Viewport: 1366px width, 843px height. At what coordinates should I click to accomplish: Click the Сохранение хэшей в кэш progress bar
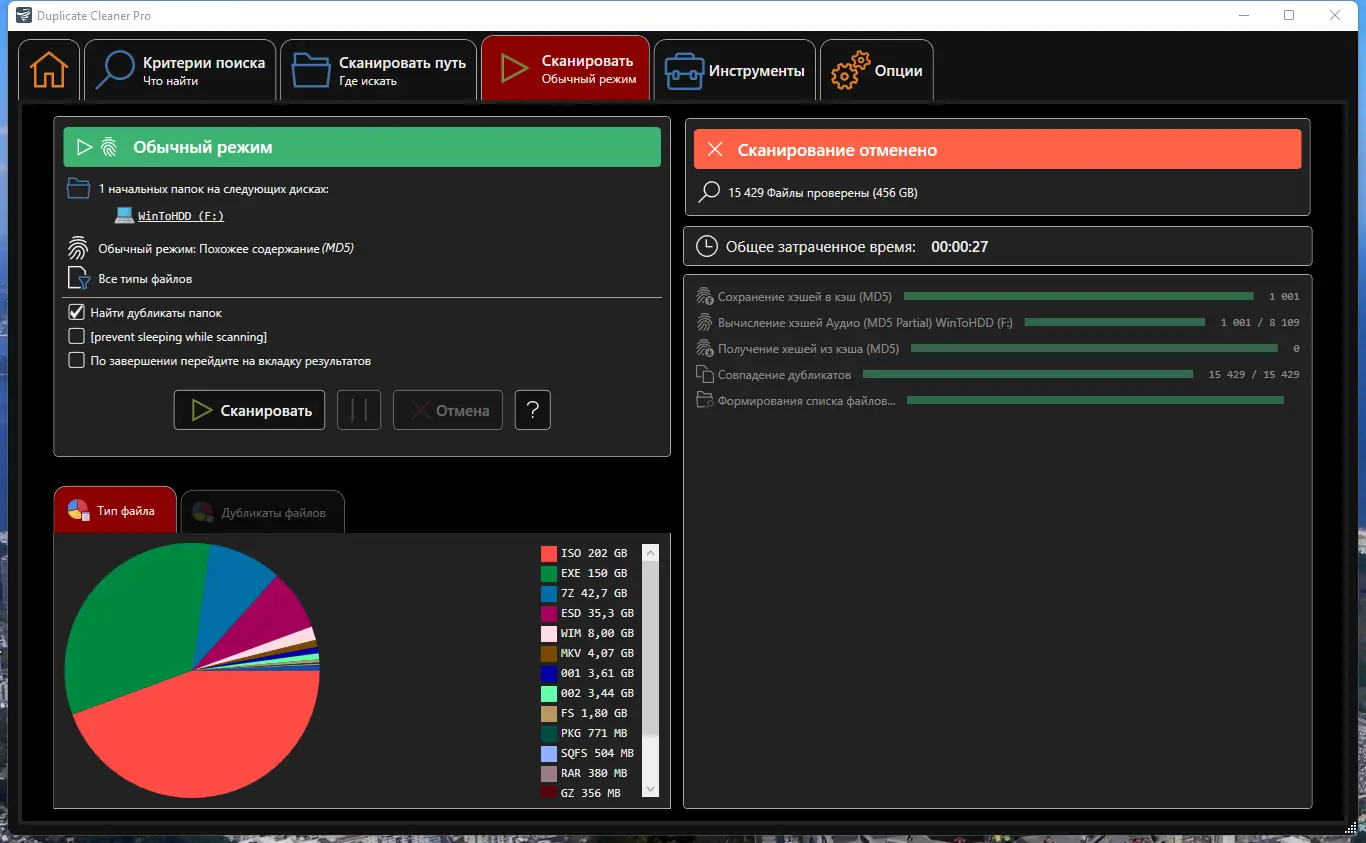1078,296
